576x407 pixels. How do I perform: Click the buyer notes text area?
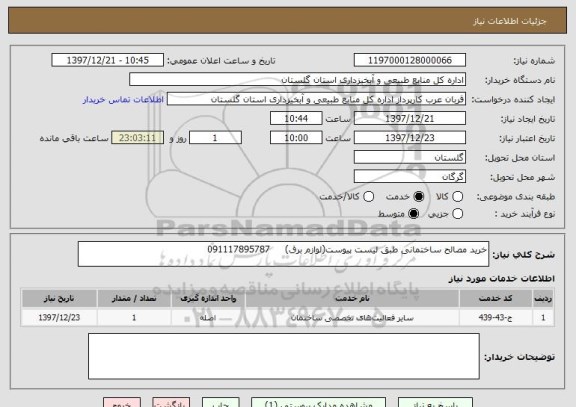[284, 356]
